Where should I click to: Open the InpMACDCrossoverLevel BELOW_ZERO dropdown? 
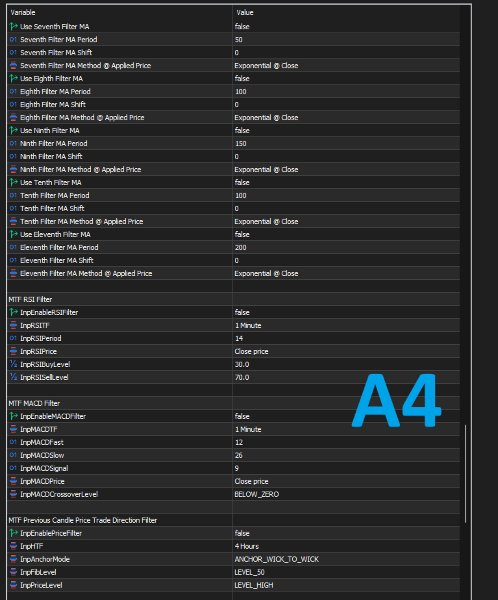pos(346,494)
